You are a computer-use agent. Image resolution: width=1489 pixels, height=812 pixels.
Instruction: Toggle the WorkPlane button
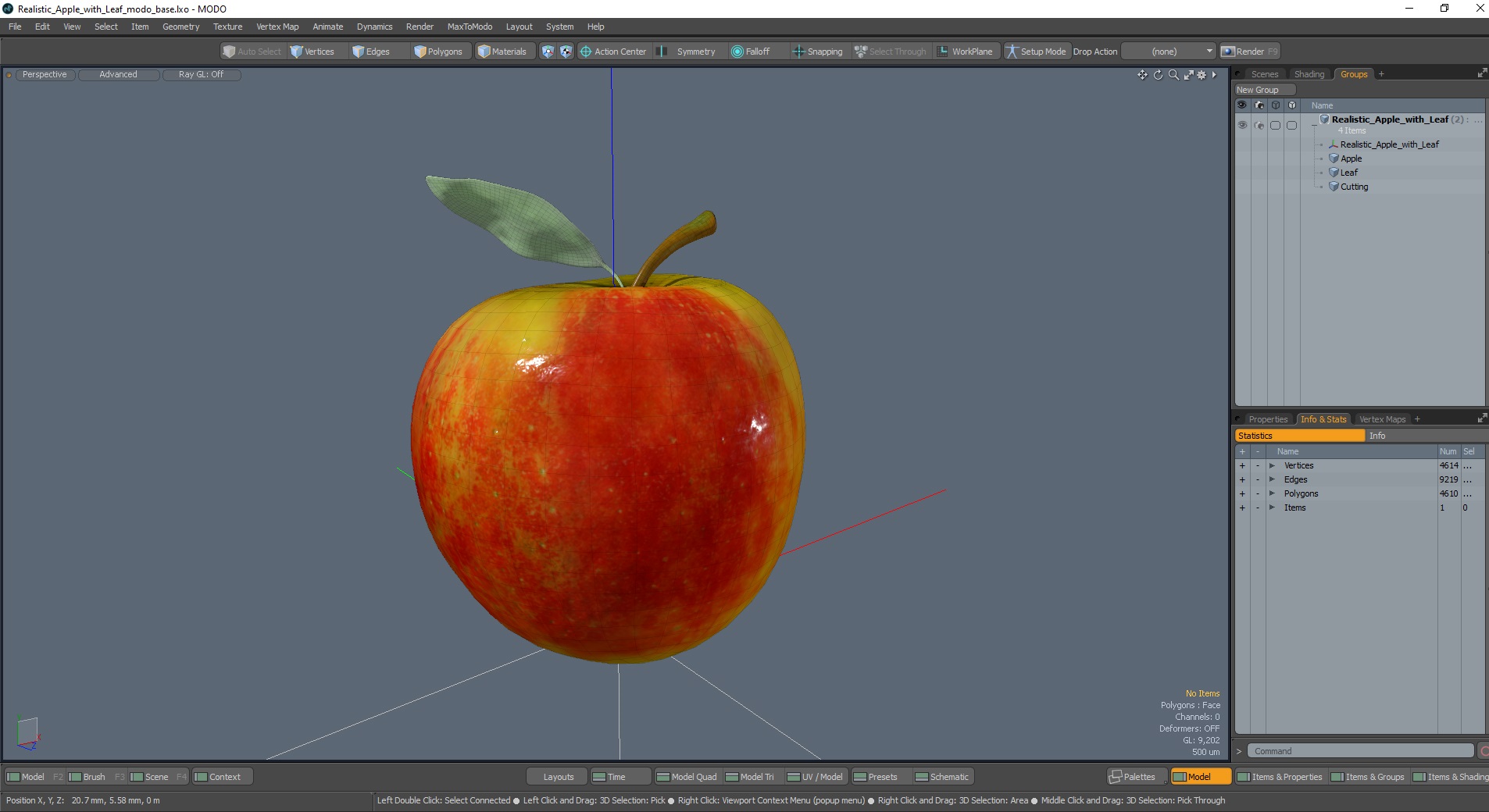(x=966, y=52)
